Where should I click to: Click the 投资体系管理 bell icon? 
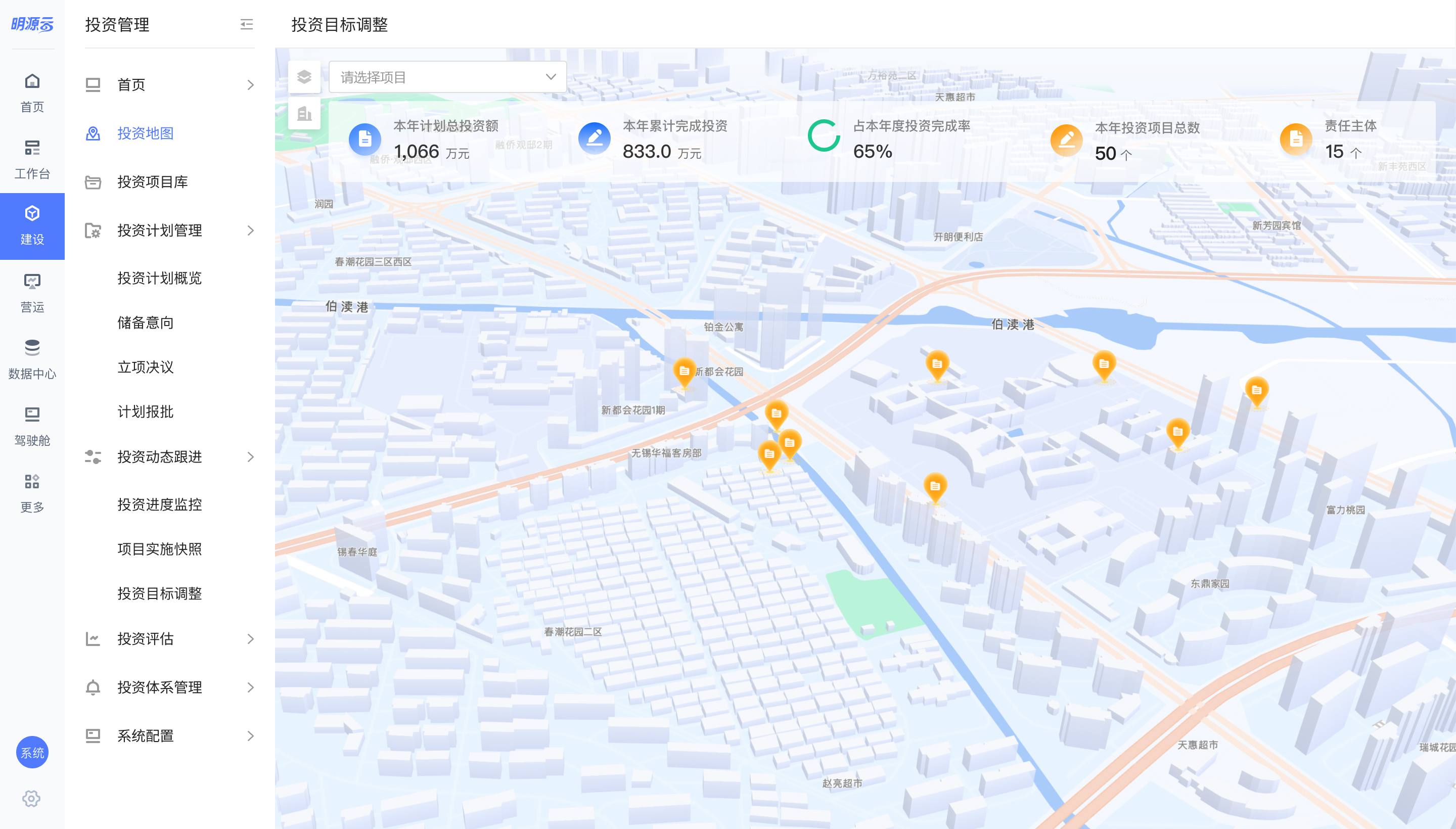coord(93,687)
